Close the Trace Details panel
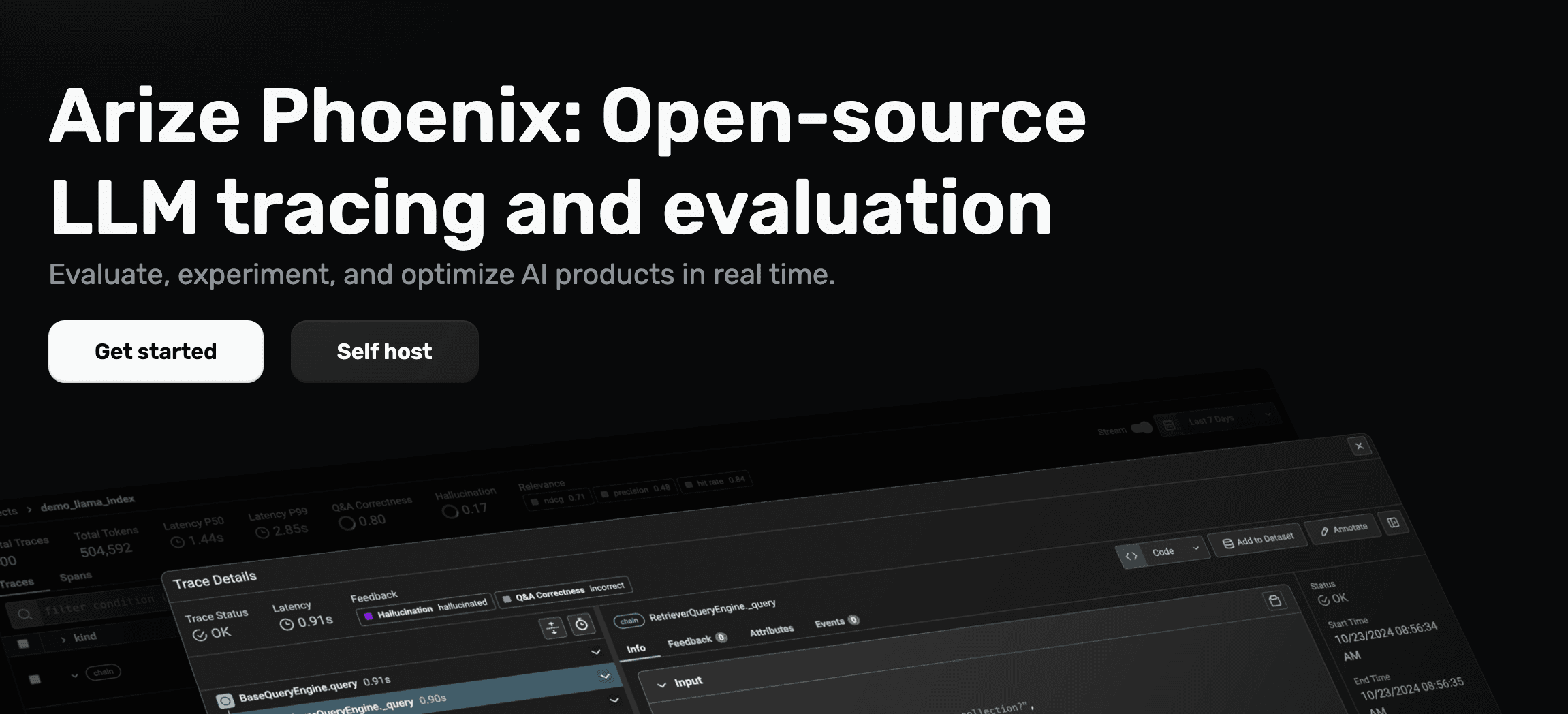Viewport: 1568px width, 714px height. click(1359, 446)
